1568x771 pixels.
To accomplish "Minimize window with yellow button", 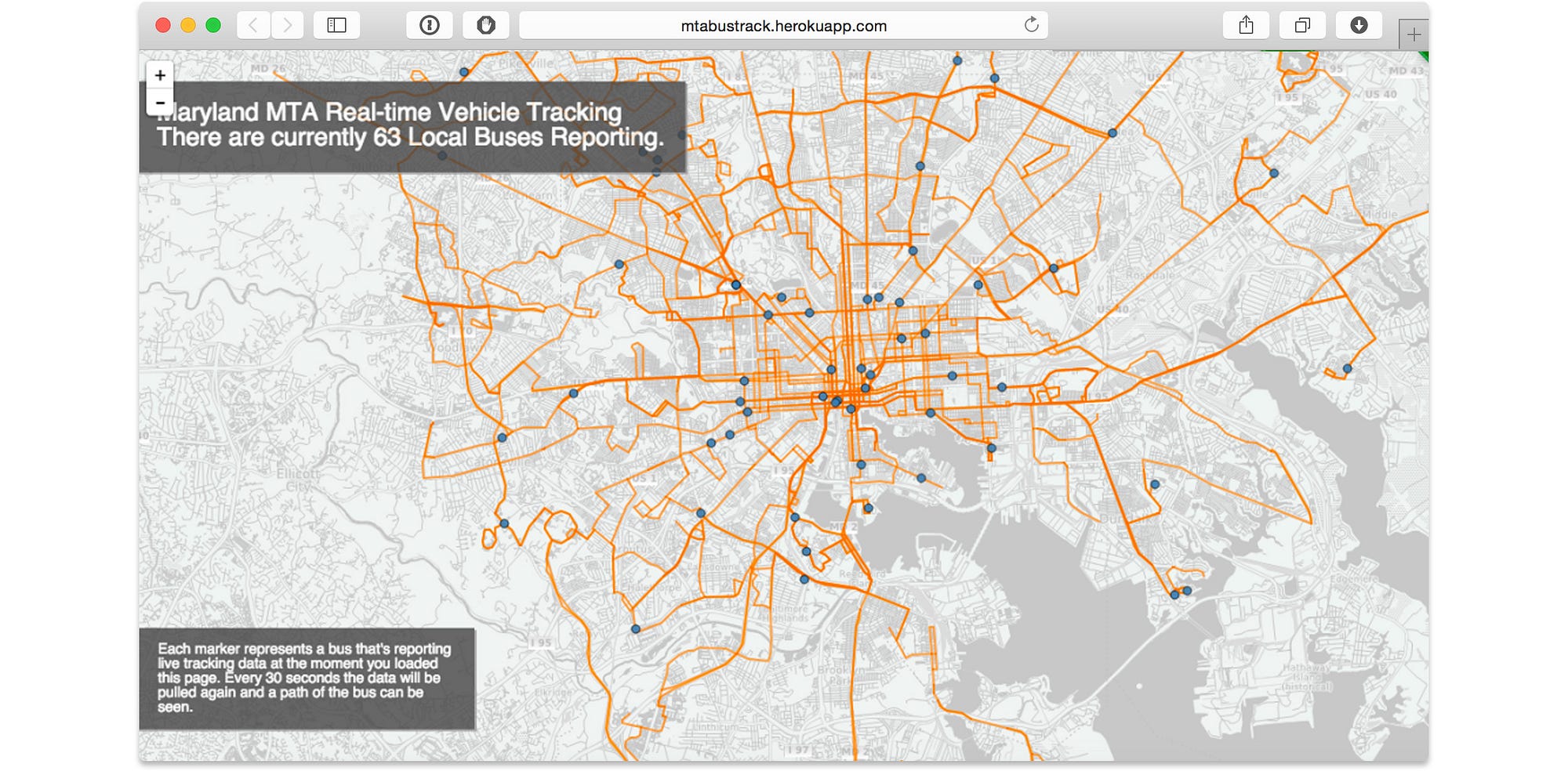I will [x=188, y=25].
